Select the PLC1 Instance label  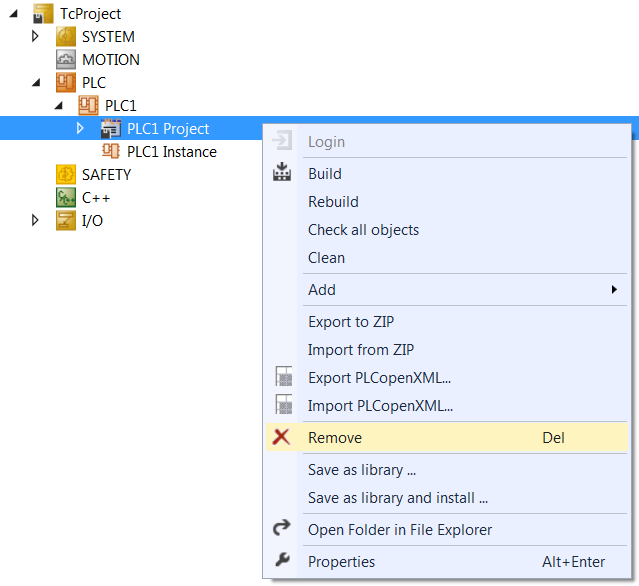[x=172, y=152]
